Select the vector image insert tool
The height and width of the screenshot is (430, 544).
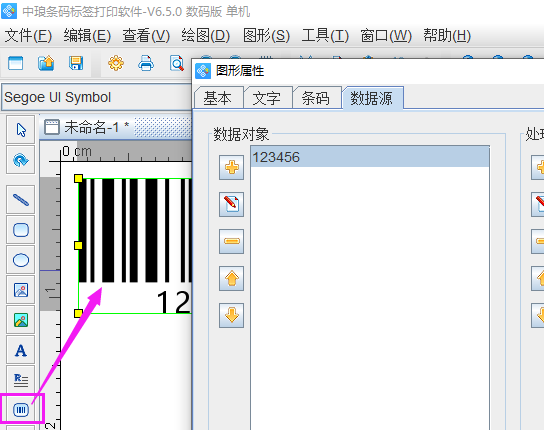(x=21, y=290)
